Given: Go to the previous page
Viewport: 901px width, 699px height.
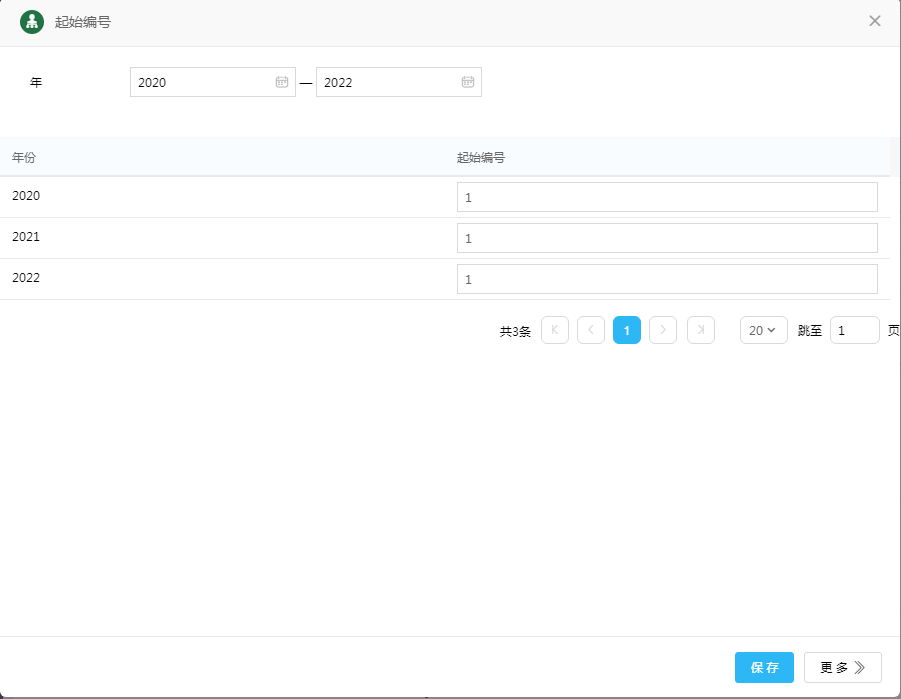Looking at the screenshot, I should 591,330.
